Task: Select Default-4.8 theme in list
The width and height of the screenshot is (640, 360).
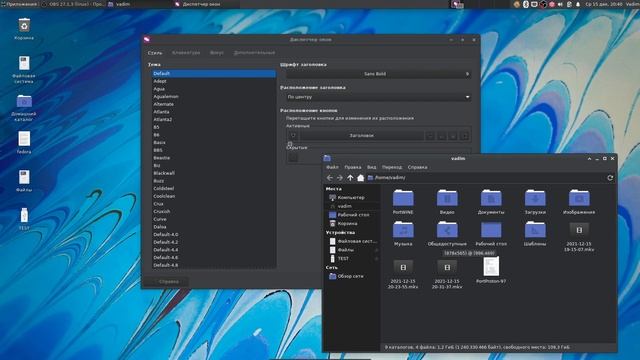Action: pos(214,265)
